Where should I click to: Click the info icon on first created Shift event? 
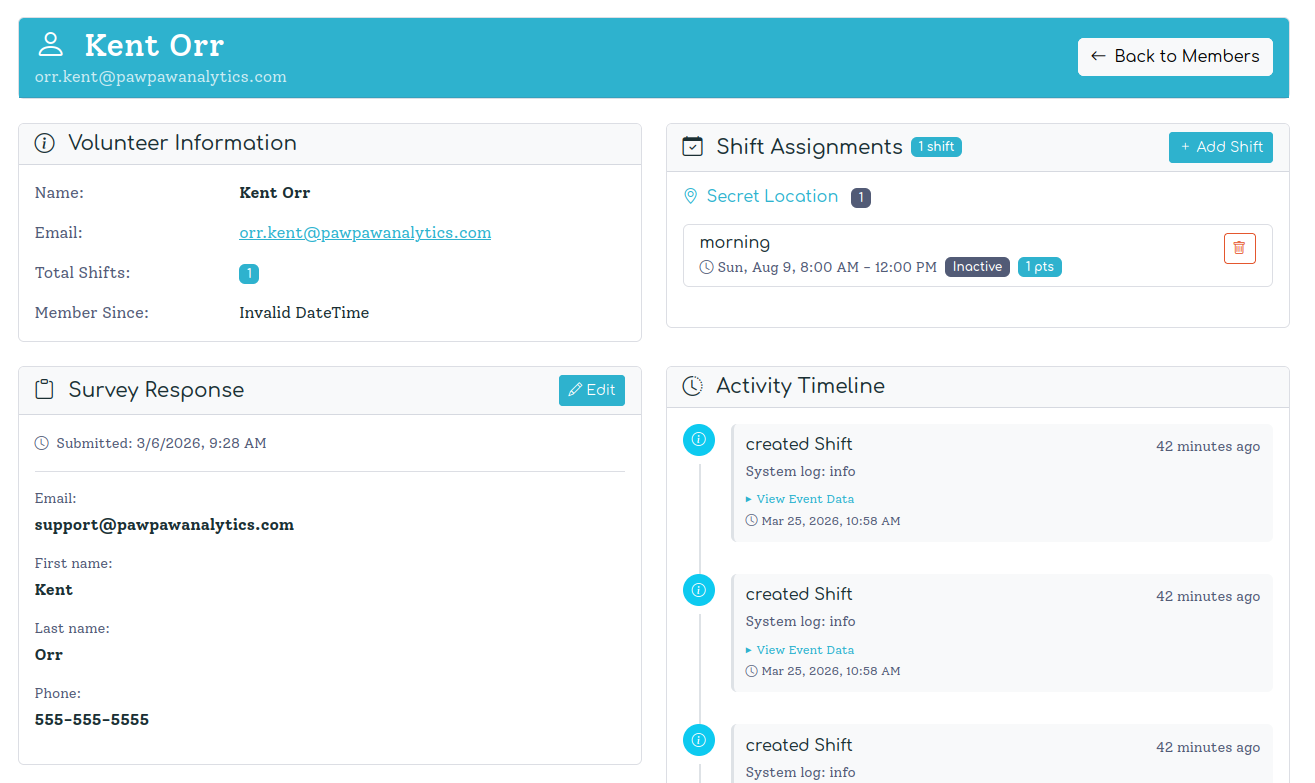pyautogui.click(x=699, y=439)
